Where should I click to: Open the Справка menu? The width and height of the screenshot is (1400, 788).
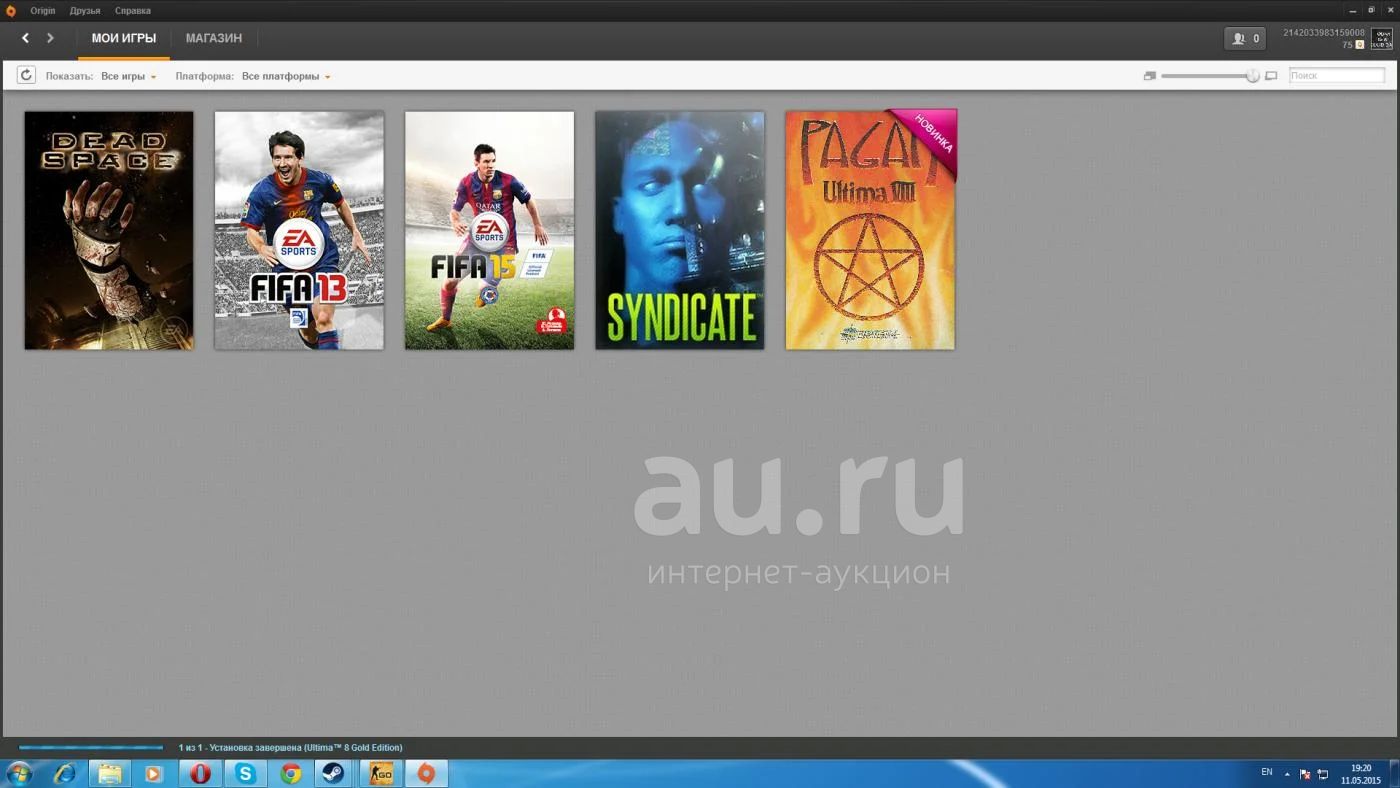coord(133,10)
